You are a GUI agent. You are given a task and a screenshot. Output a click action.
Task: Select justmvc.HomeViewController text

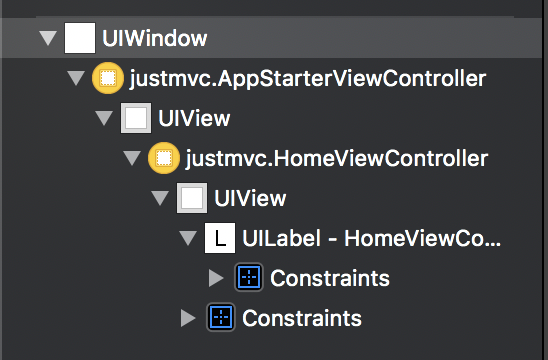click(337, 159)
